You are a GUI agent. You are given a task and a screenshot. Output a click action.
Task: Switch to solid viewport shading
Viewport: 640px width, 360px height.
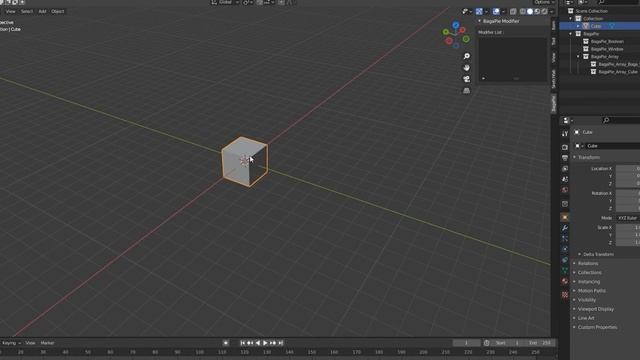coord(530,11)
